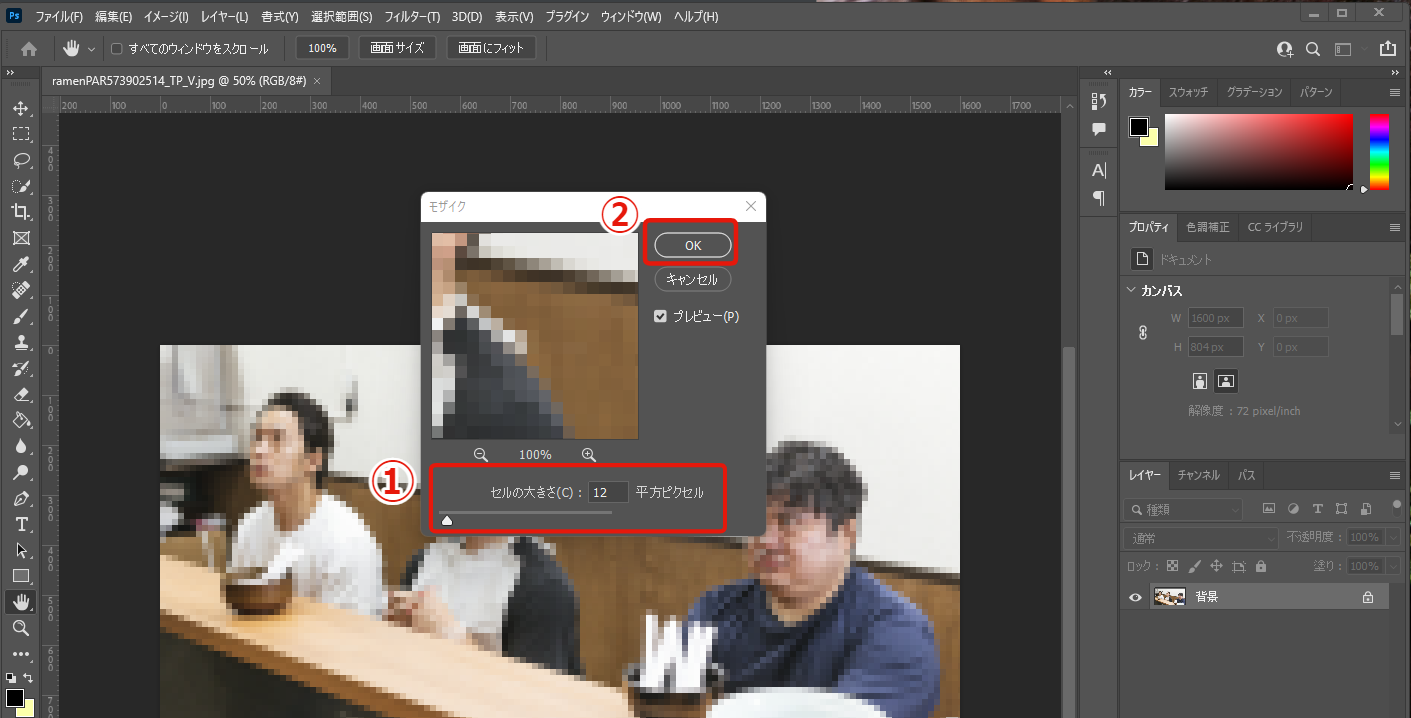
Task: Switch to the チャンネル tab
Action: (x=1198, y=475)
